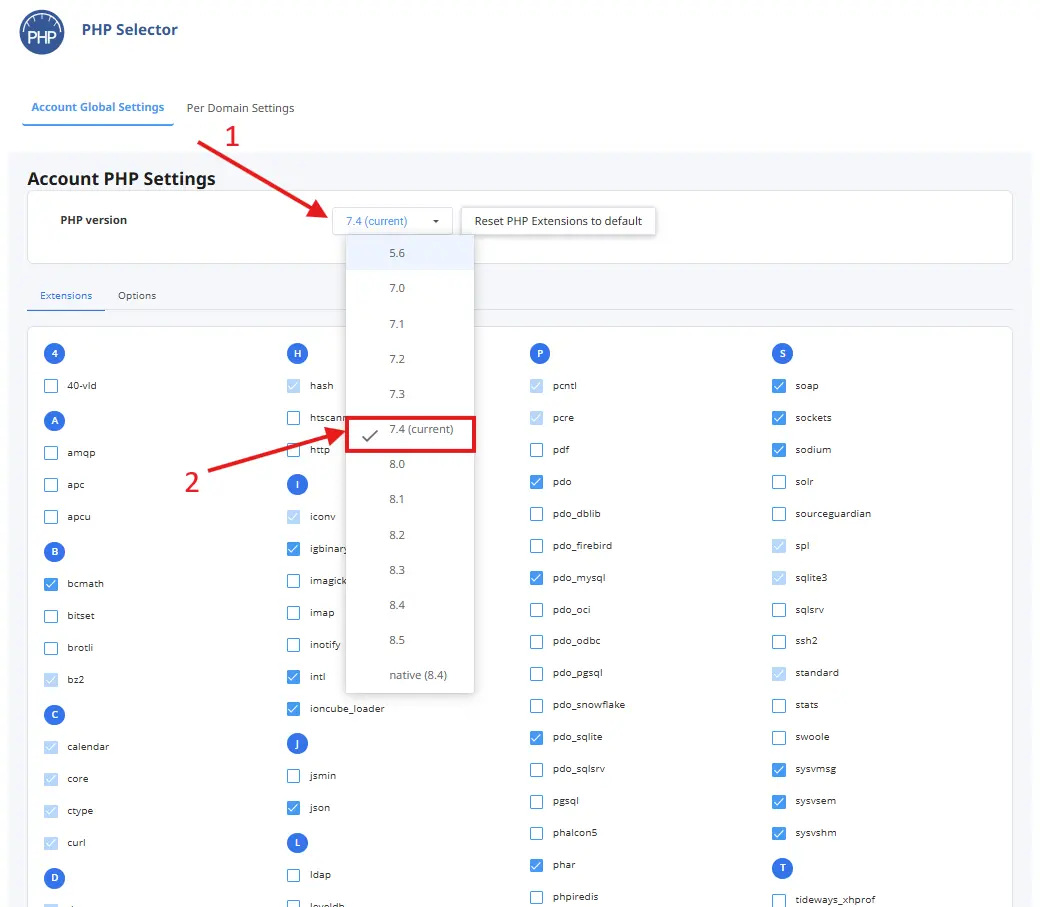Check the pdf extension box
1040x907 pixels.
[x=537, y=450]
